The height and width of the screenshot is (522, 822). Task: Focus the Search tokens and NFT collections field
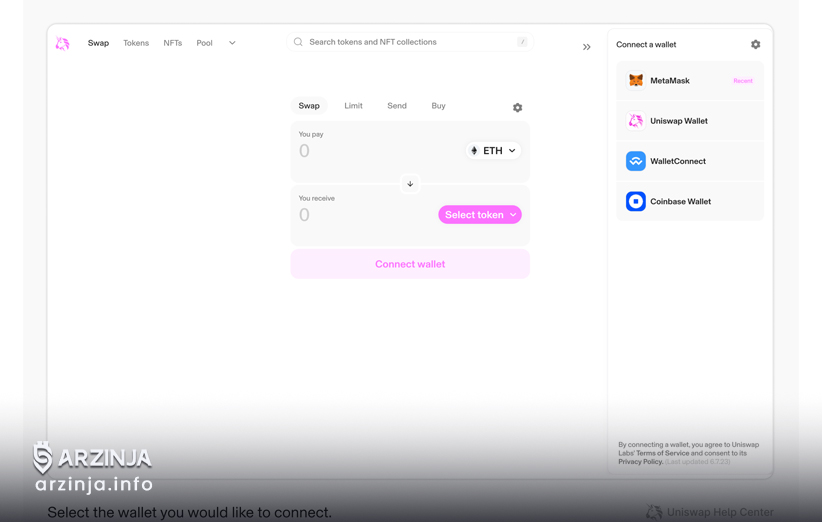pos(410,42)
